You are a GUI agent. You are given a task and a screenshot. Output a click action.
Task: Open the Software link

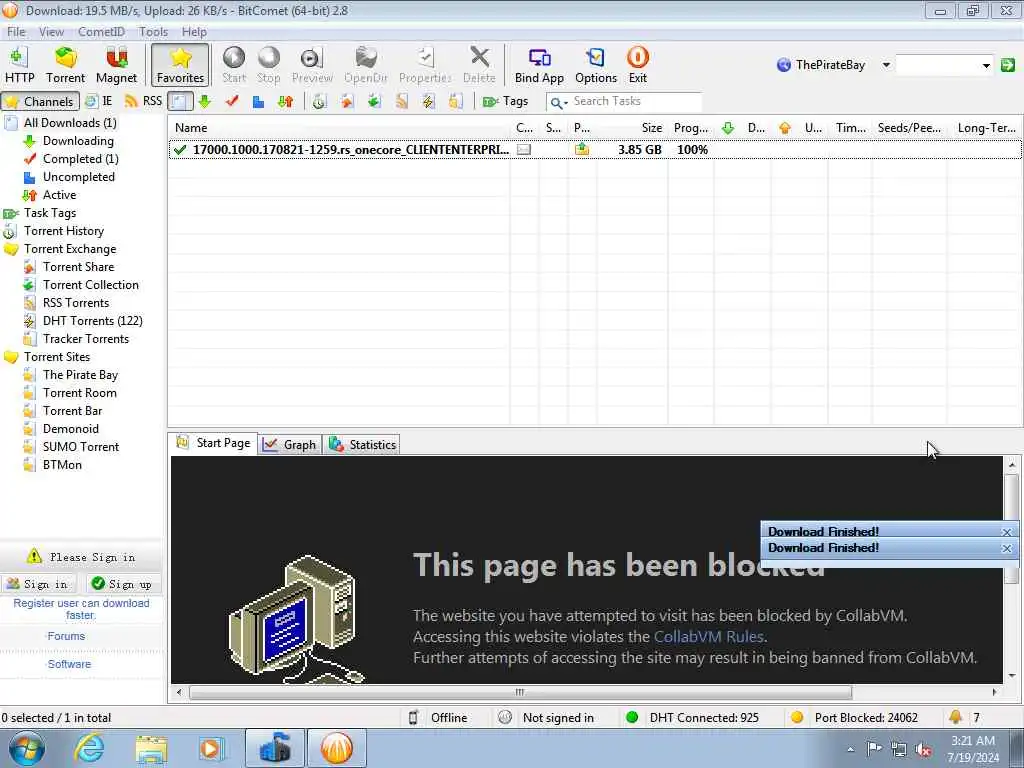(69, 664)
